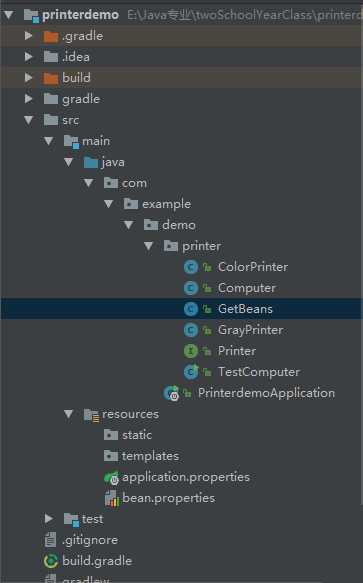
Task: Collapse the resources folder
Action: click(x=68, y=414)
